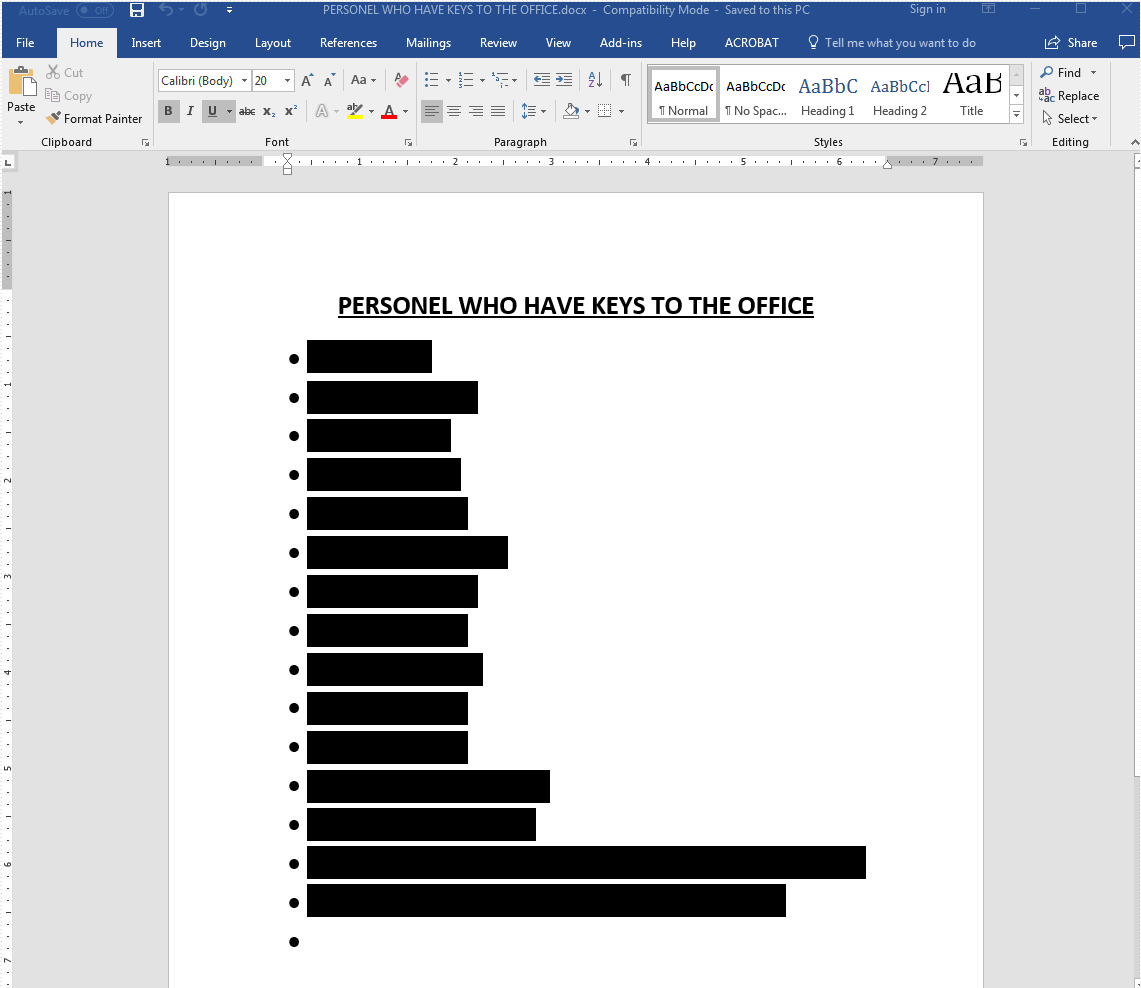This screenshot has width=1141, height=988.
Task: Expand the Styles gallery more arrow
Action: (1017, 114)
